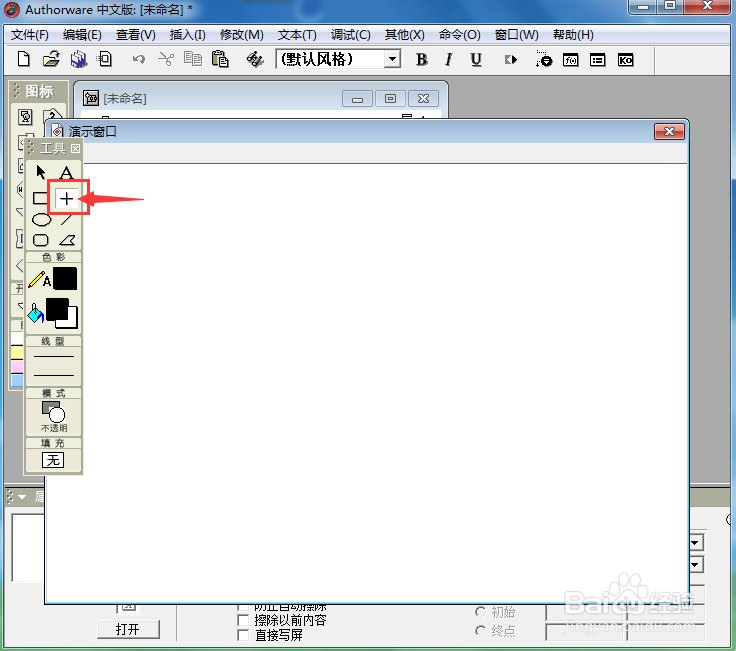This screenshot has height=651, width=736.
Task: Select the pointer tool in toolbox
Action: point(41,172)
